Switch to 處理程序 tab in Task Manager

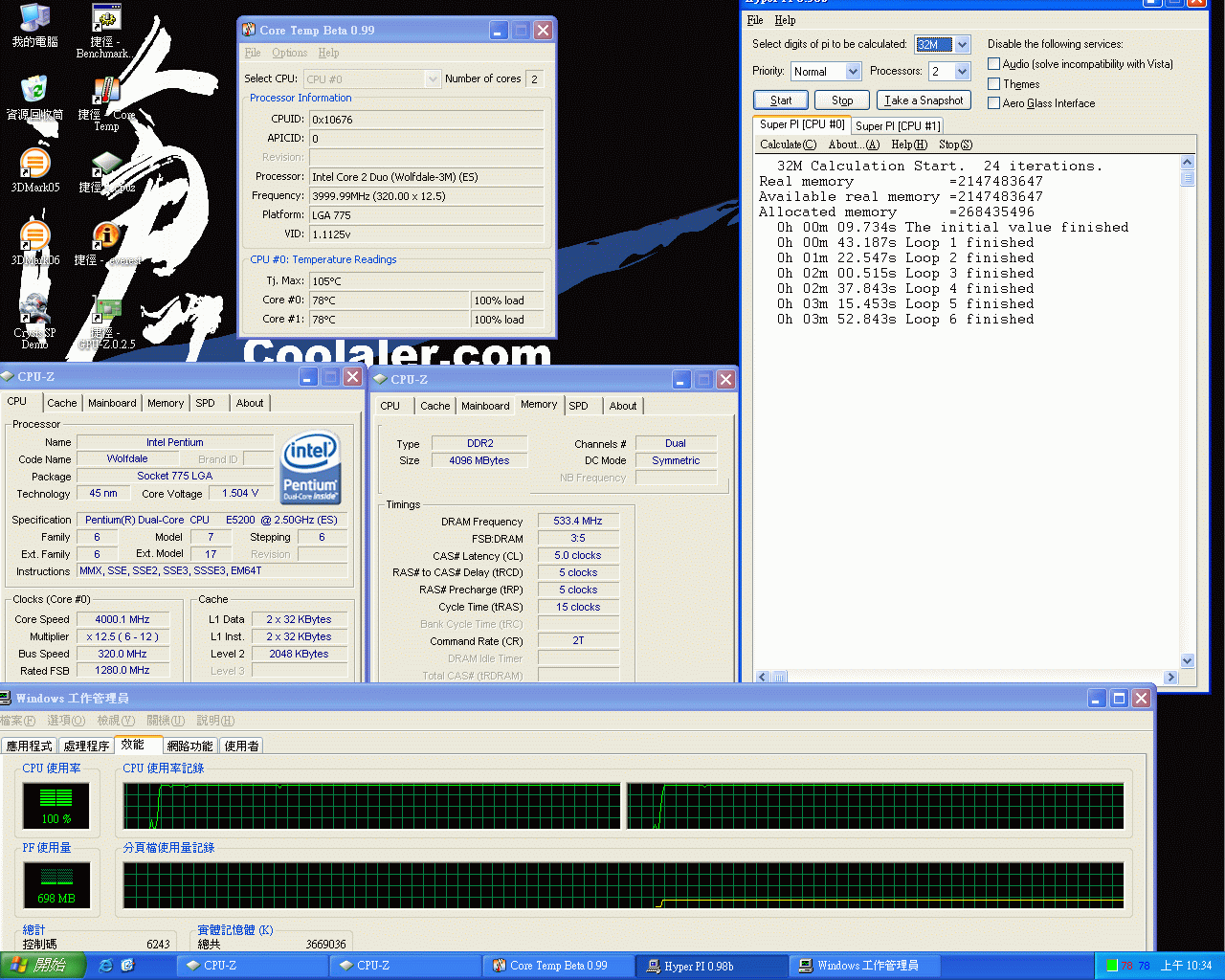[86, 746]
